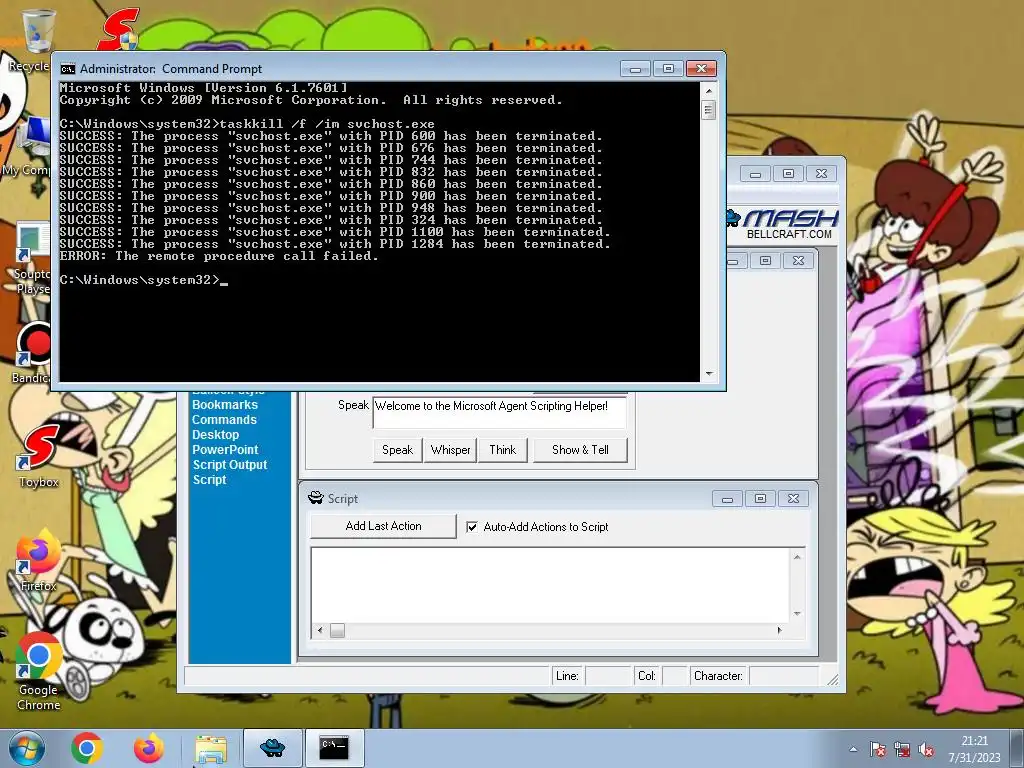Open Desktop in the blue sidebar
Image resolution: width=1024 pixels, height=768 pixels.
click(216, 435)
